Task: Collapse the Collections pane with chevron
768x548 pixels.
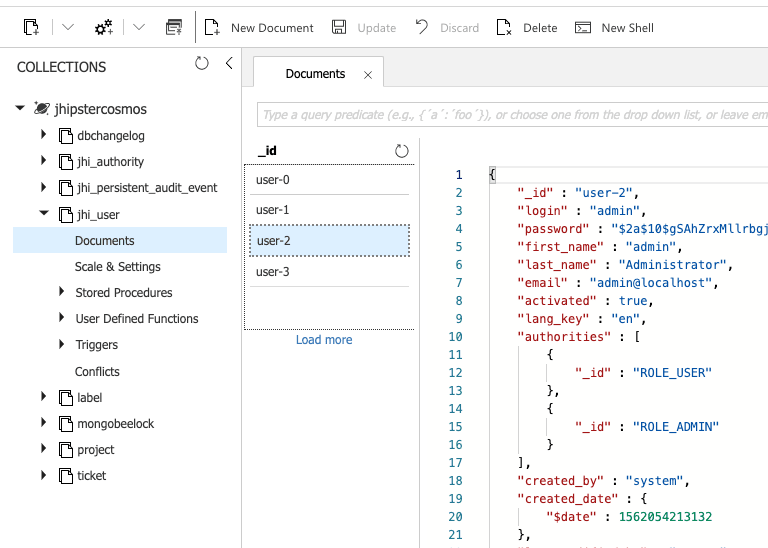Action: click(229, 63)
